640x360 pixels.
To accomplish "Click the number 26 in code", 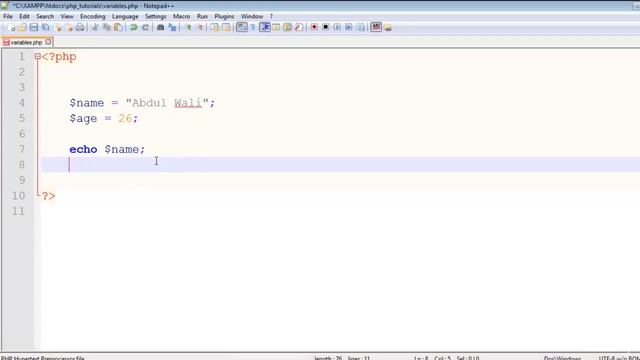I will [x=125, y=118].
